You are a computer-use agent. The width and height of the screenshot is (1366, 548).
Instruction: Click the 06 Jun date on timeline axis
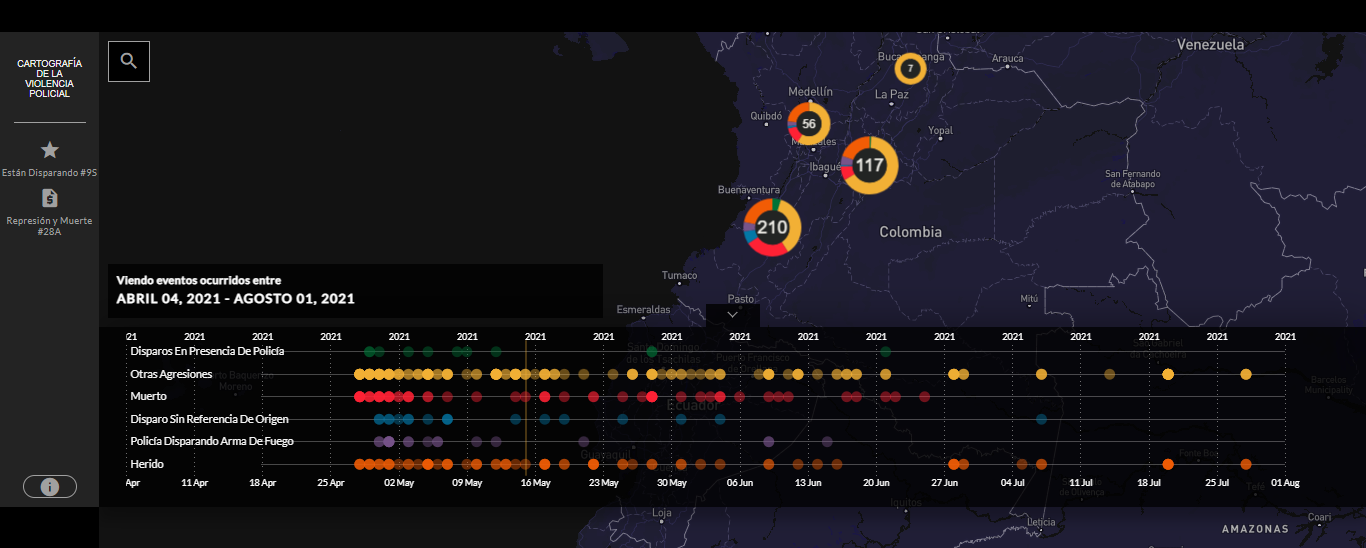click(740, 483)
